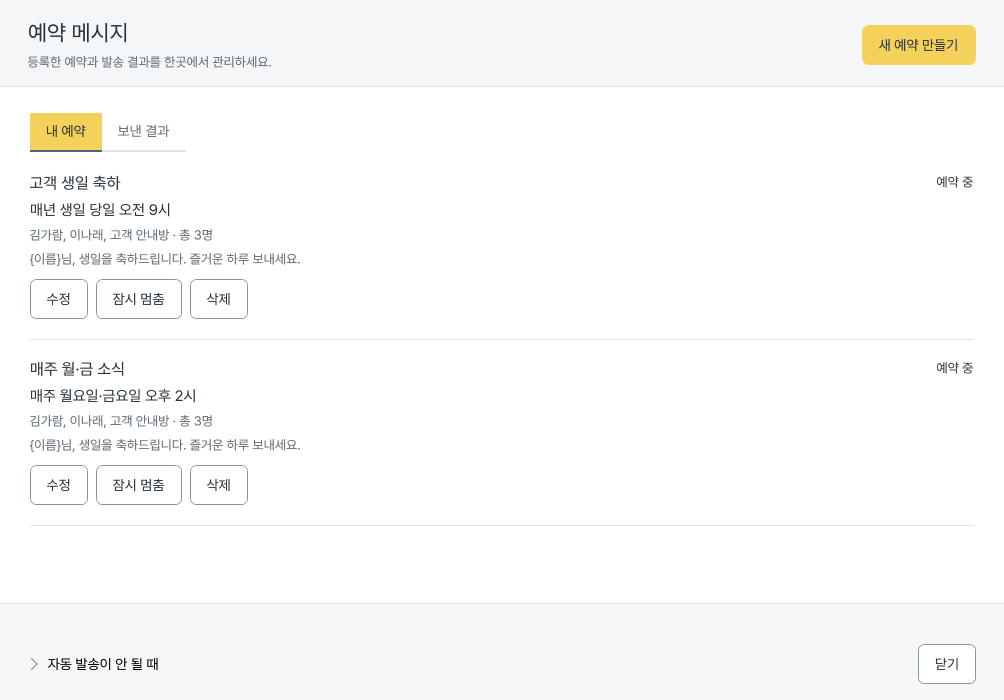Click the 새 예약 만들기 button
Screen dimensions: 1004x700
coord(918,45)
